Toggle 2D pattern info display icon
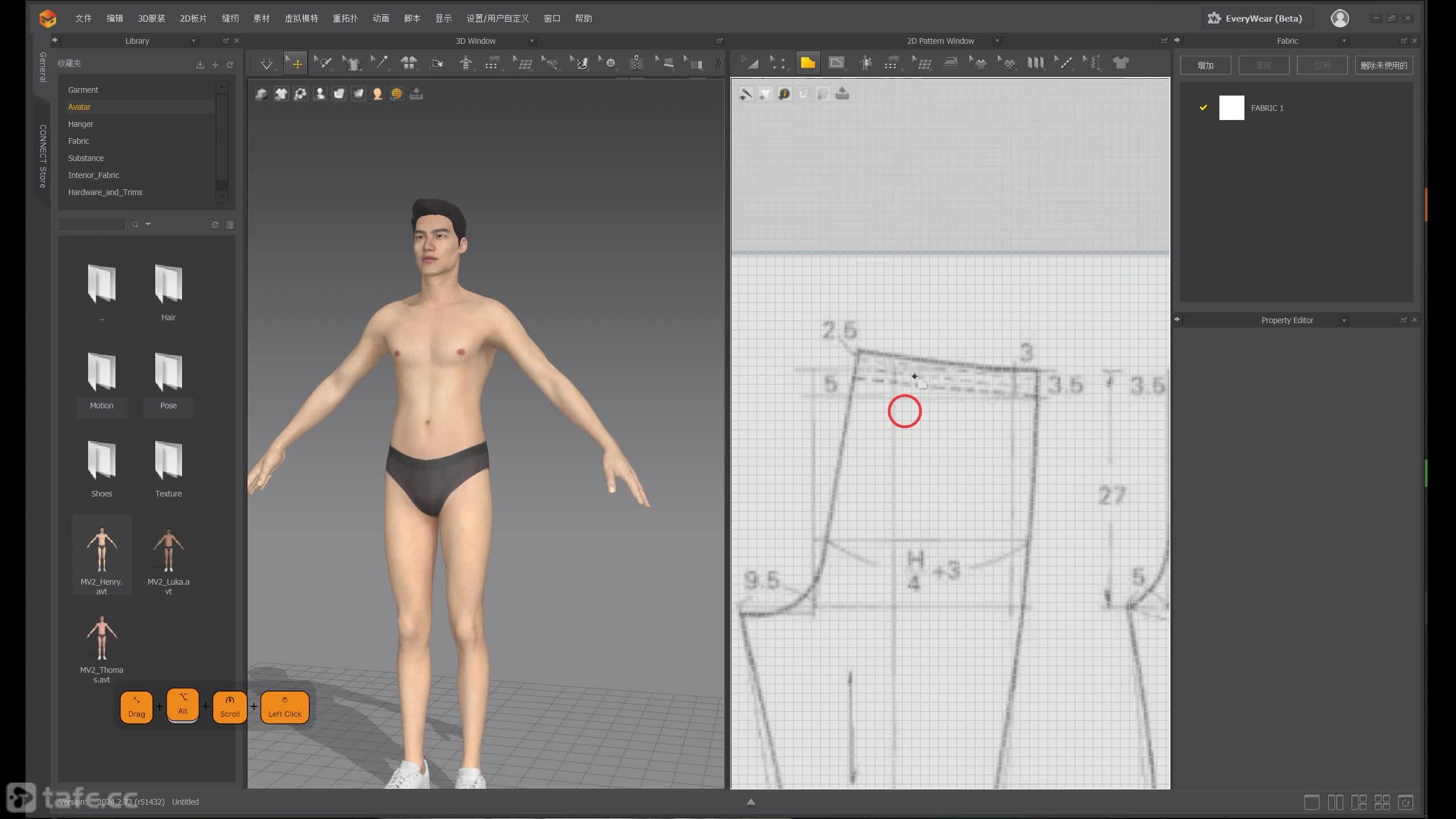 pyautogui.click(x=784, y=94)
